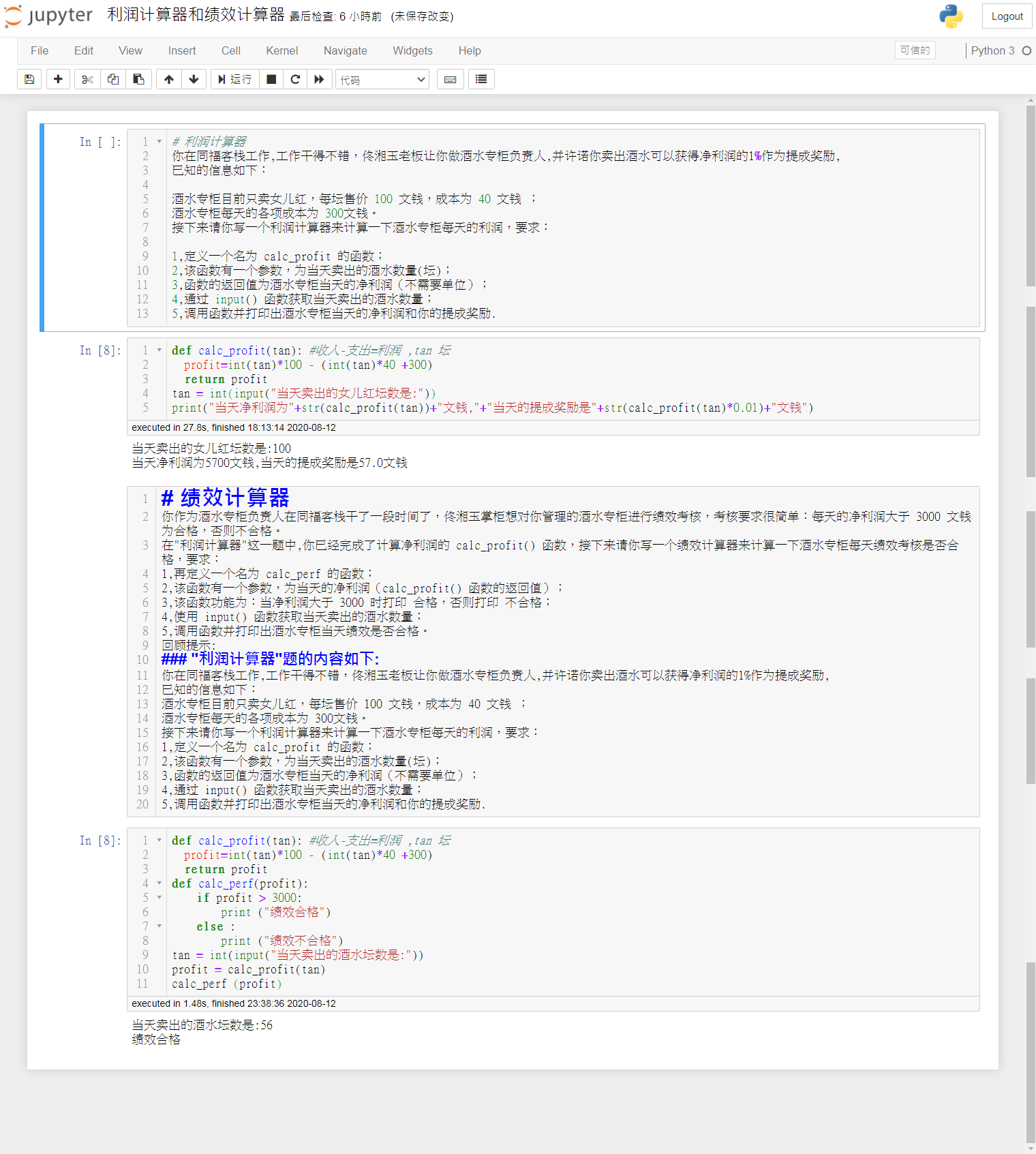The height and width of the screenshot is (1154, 1036).
Task: Run the cell with the 运行 button
Action: [234, 80]
